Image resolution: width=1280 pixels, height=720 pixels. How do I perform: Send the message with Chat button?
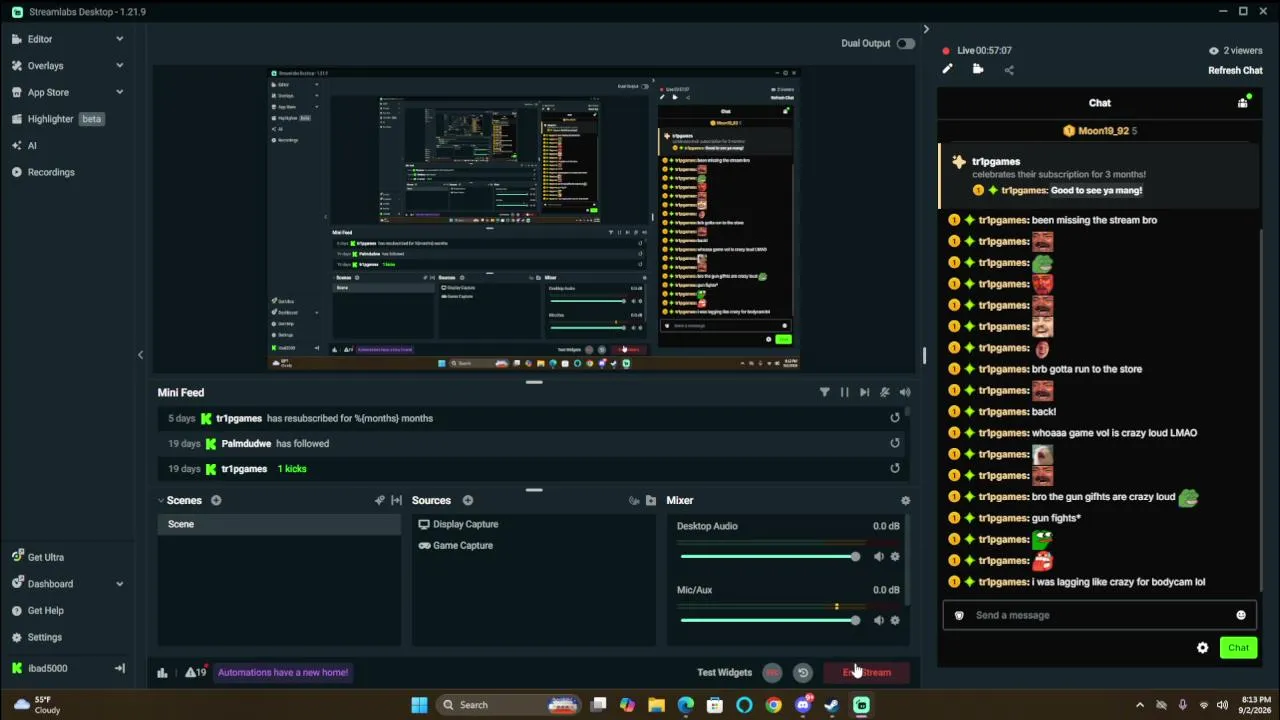click(1238, 647)
